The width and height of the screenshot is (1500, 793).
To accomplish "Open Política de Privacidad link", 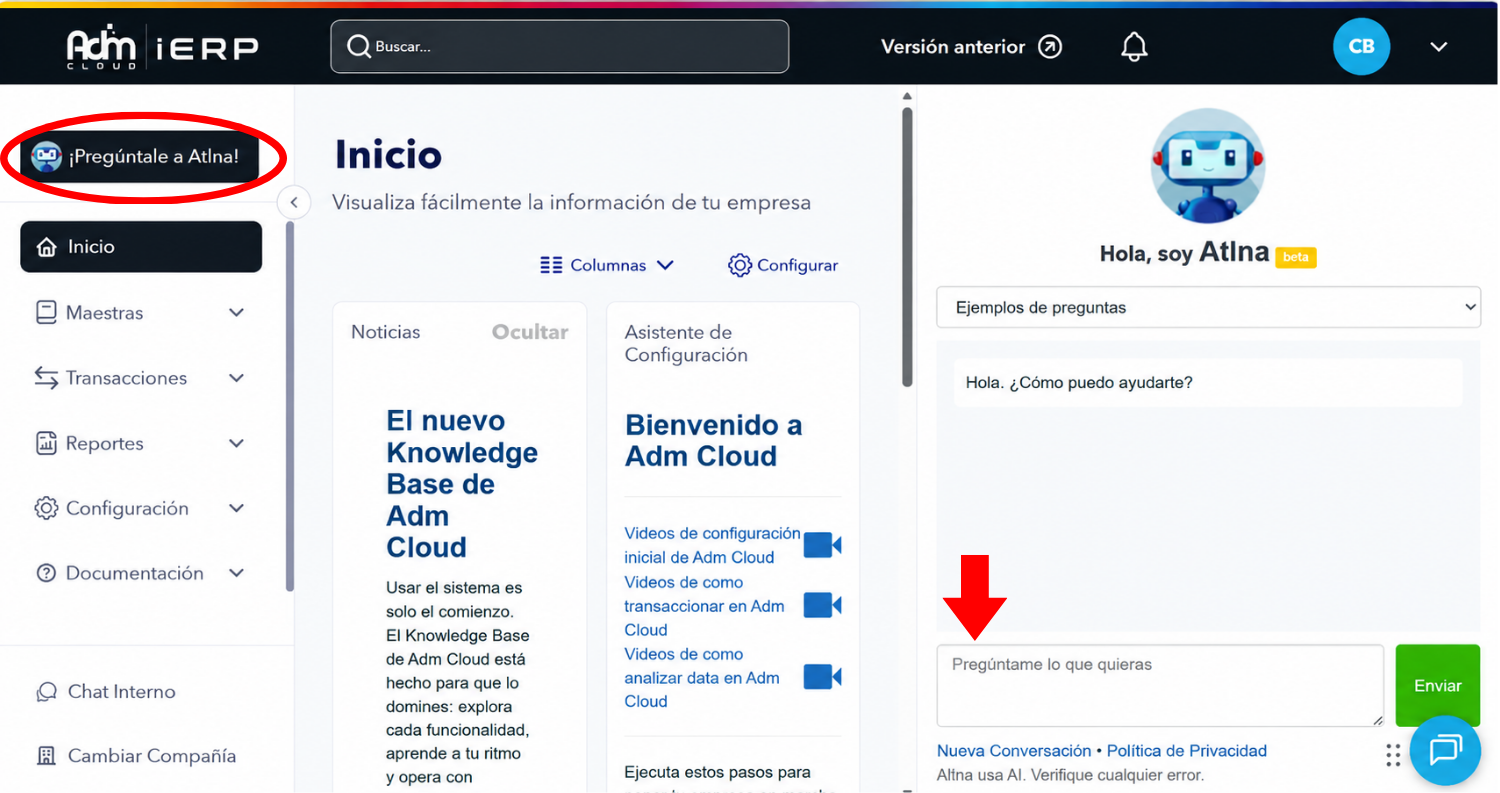I will pyautogui.click(x=1187, y=751).
